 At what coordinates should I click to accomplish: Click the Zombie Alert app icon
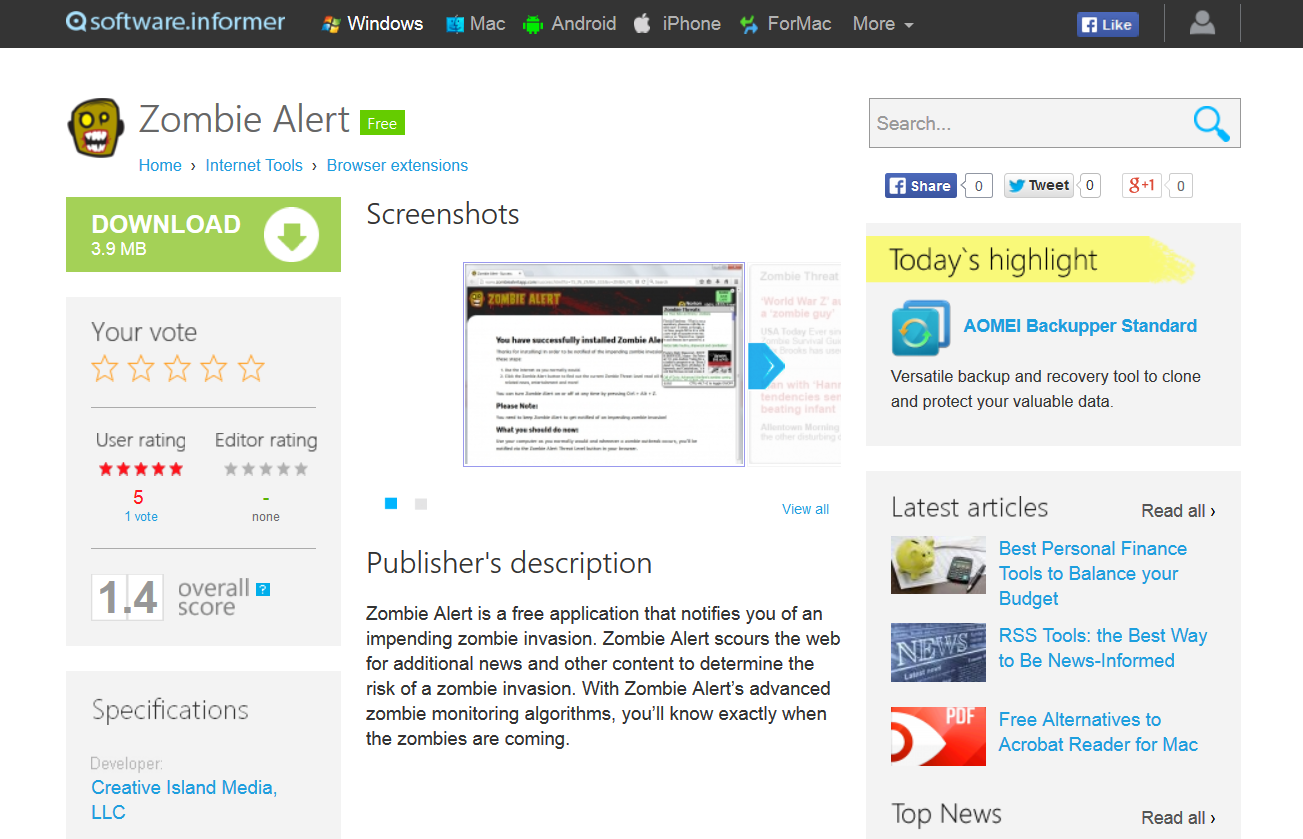96,127
